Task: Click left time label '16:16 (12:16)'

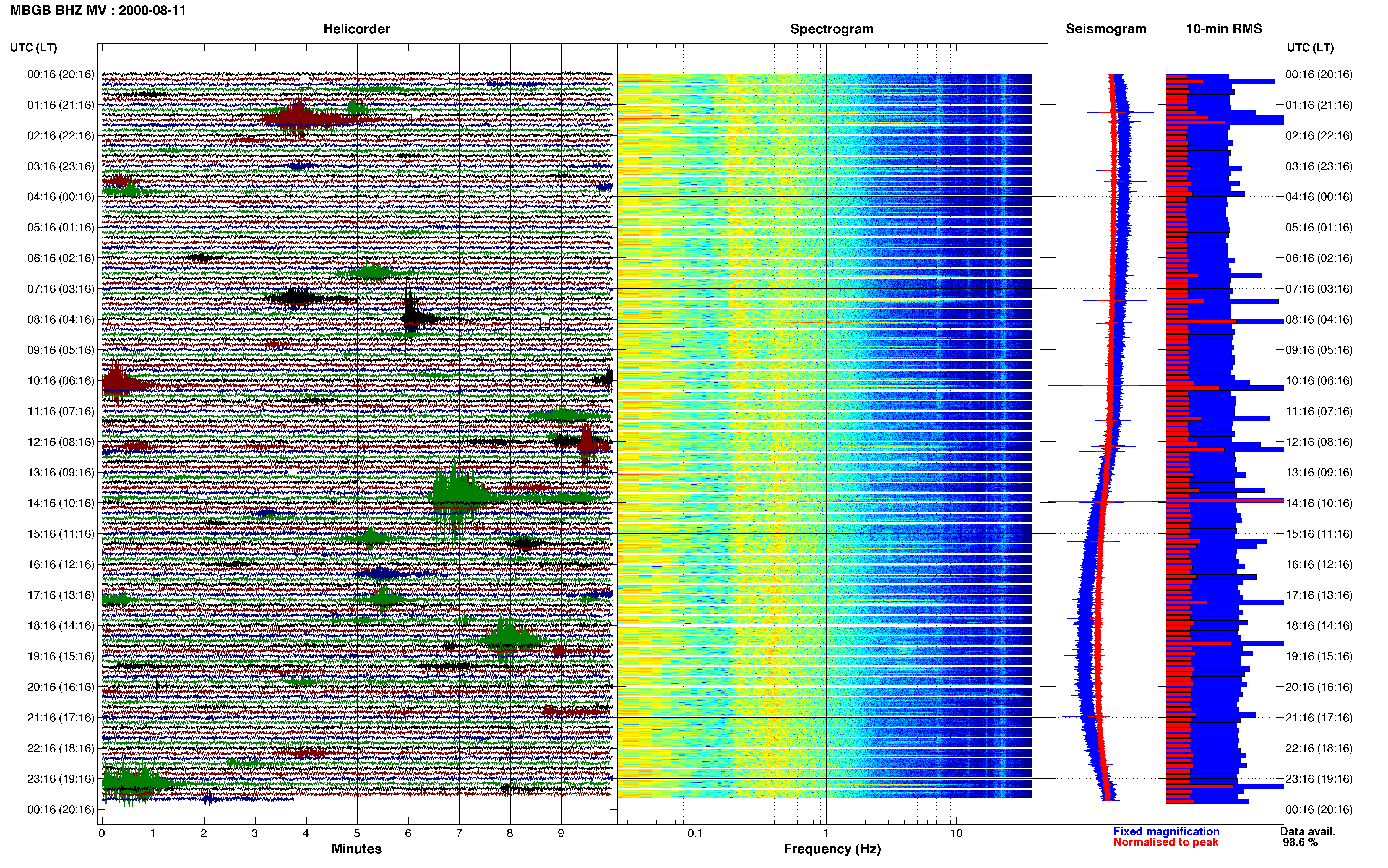Action: pos(61,564)
